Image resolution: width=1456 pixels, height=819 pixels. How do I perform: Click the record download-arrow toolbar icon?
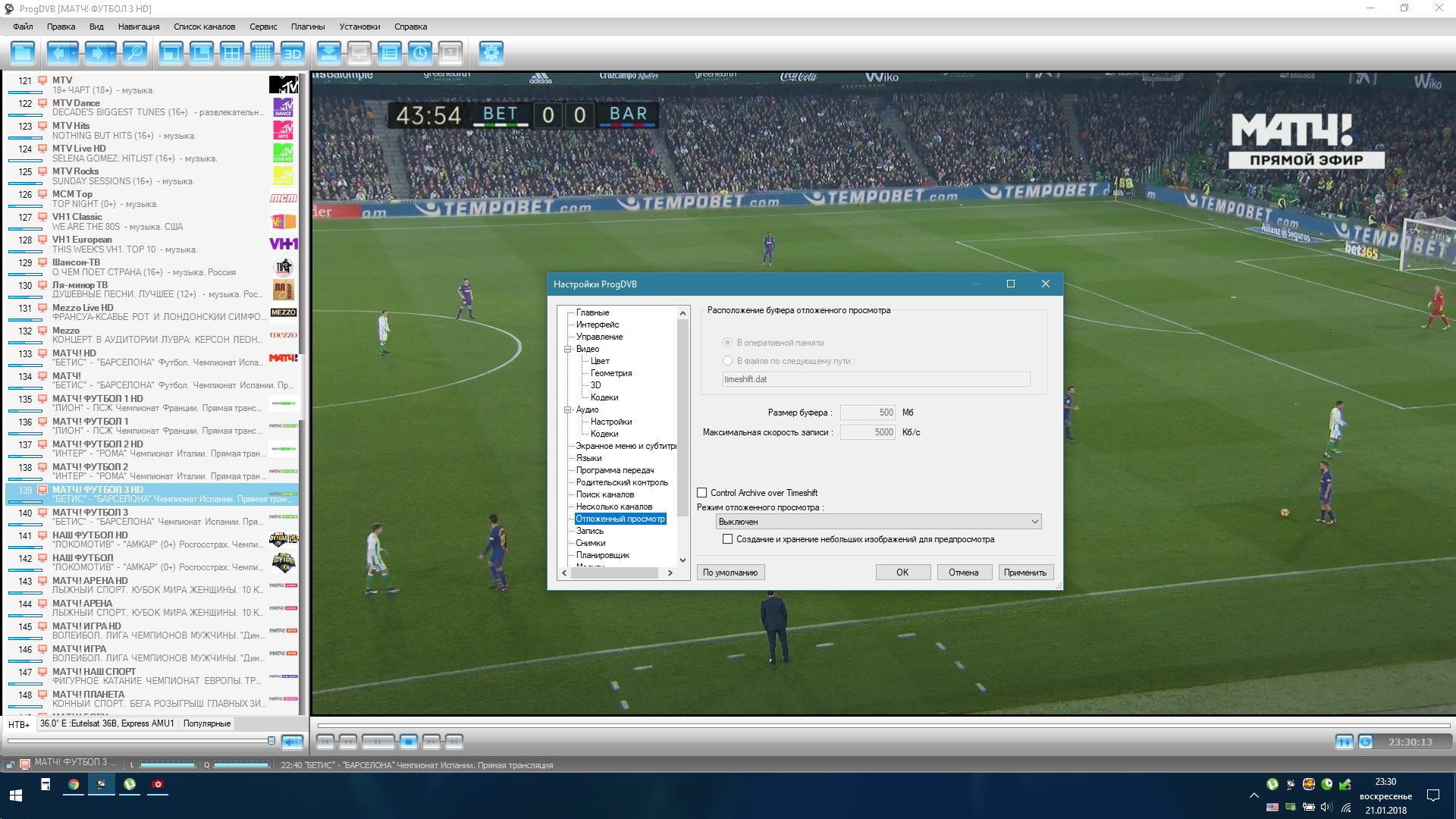(x=328, y=53)
